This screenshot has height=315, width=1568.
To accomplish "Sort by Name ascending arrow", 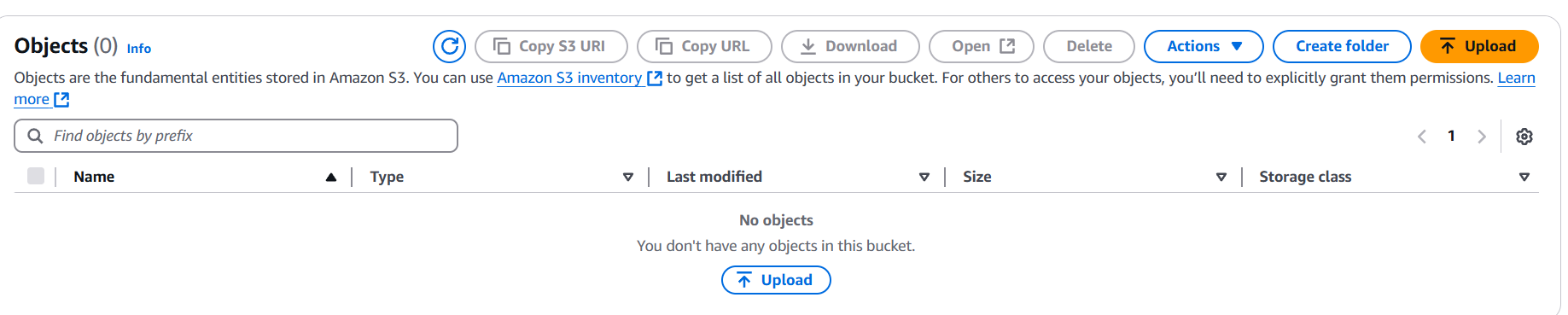I will (331, 177).
